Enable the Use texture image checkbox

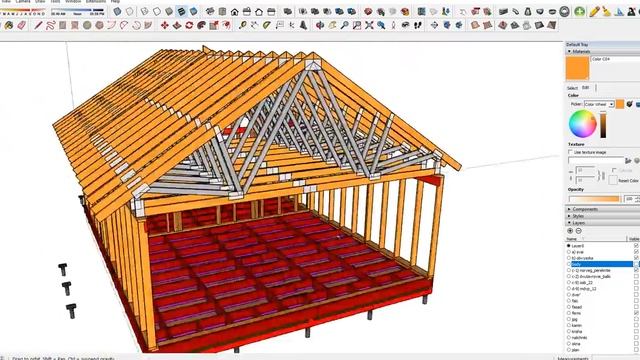(x=570, y=152)
